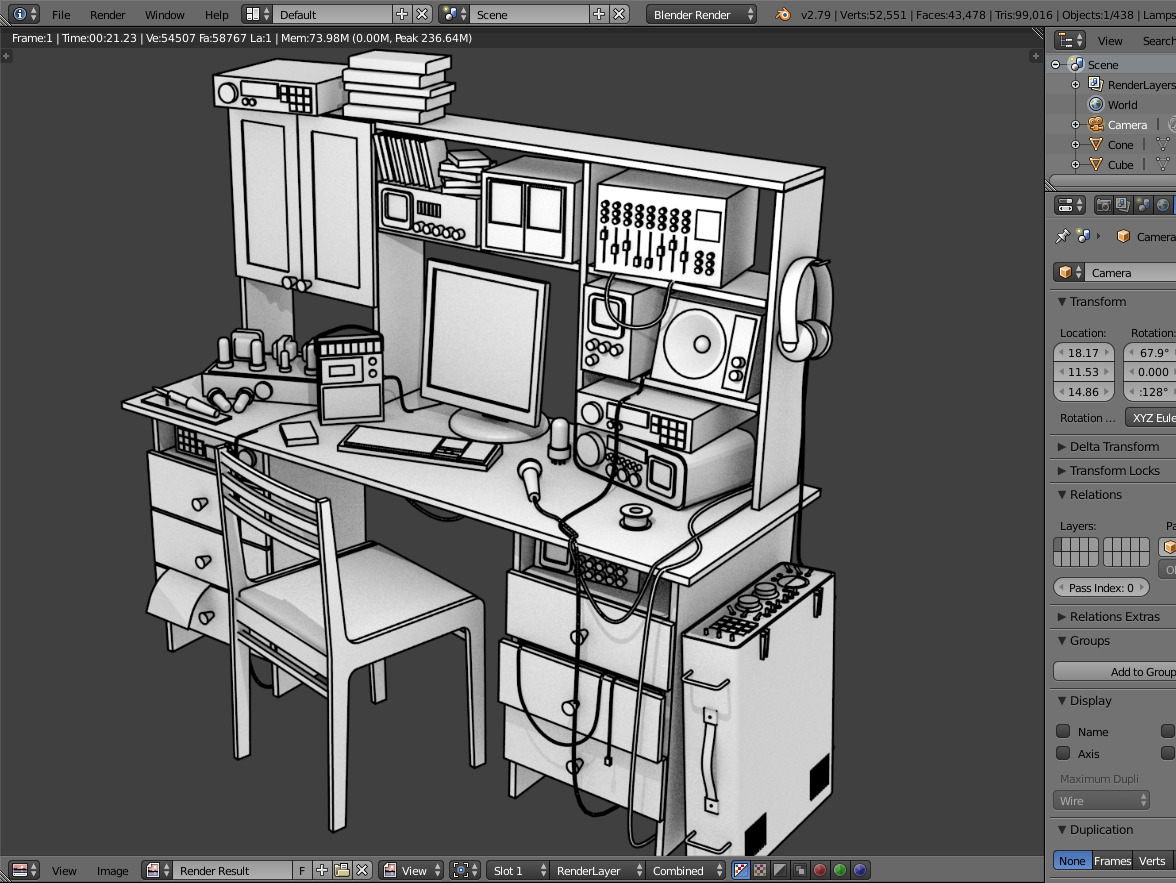Toggle Color channel display mode

pos(760,870)
